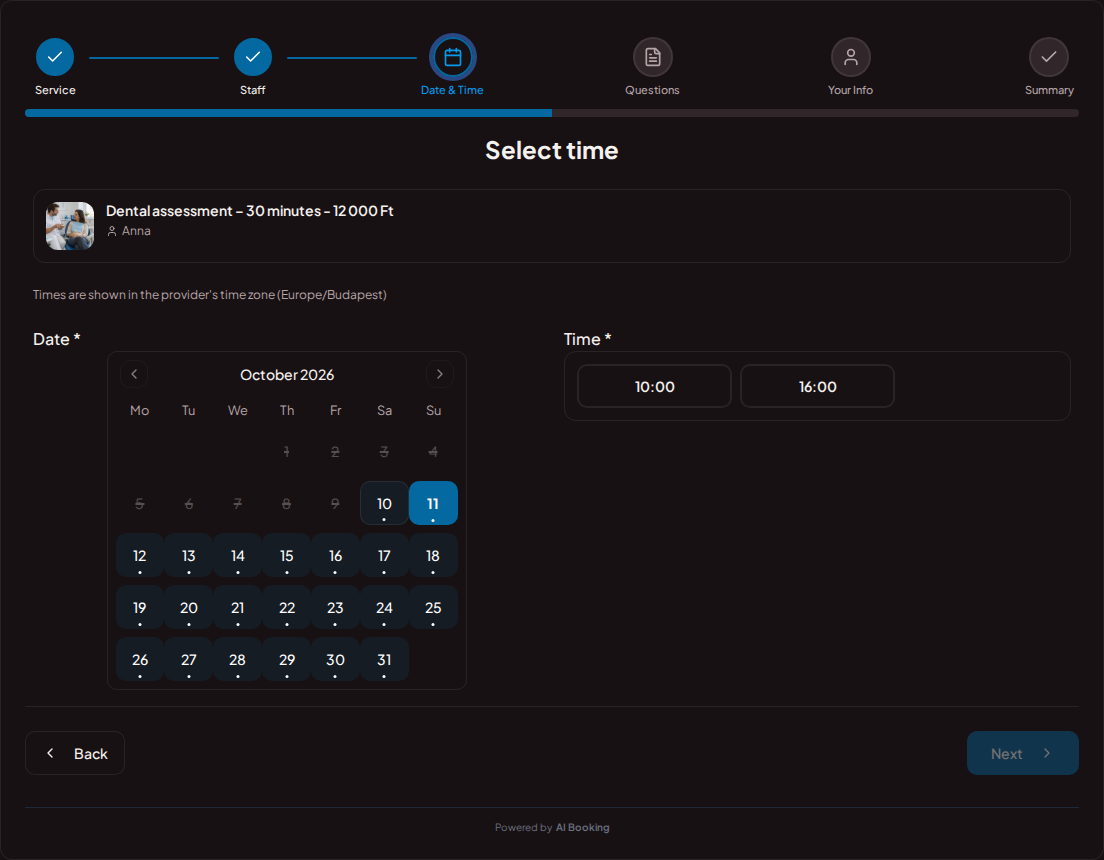Choose October 25 date cell
Image resolution: width=1104 pixels, height=860 pixels.
click(433, 607)
